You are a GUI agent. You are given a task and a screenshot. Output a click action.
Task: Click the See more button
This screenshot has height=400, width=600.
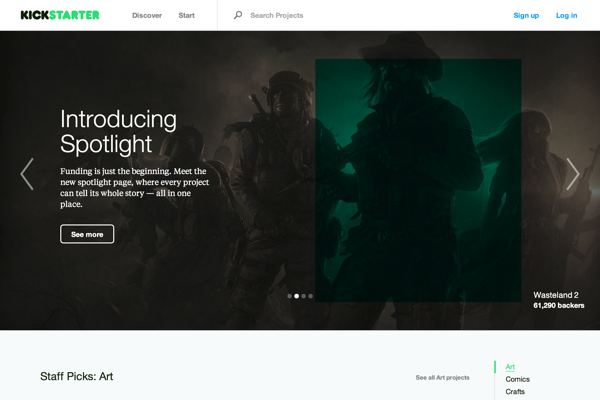pyautogui.click(x=87, y=234)
